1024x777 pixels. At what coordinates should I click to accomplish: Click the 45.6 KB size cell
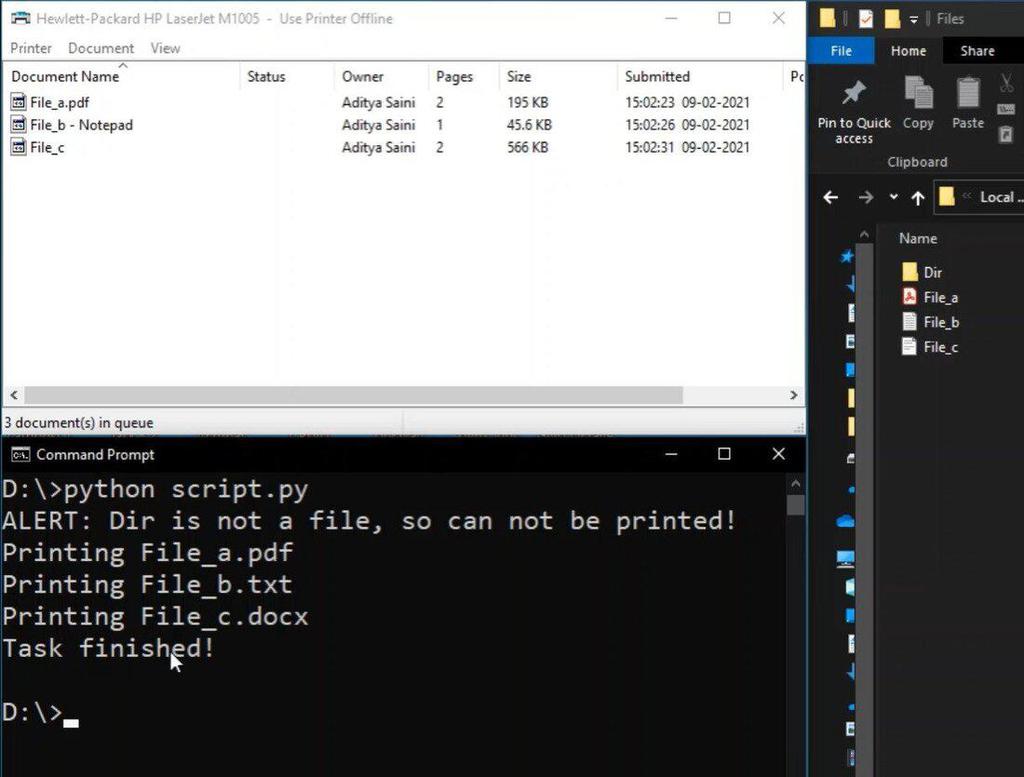(529, 125)
